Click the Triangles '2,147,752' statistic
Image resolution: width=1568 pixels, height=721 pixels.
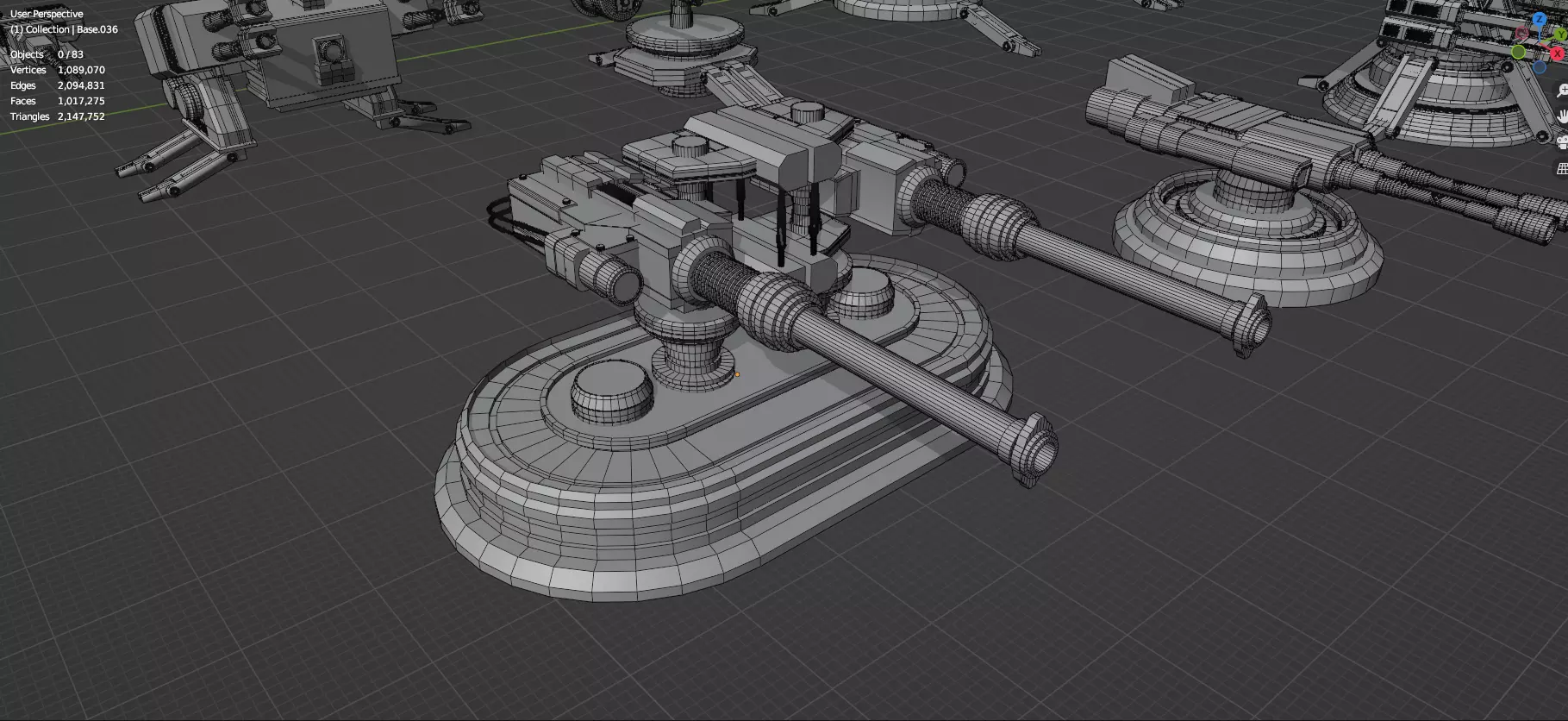(x=81, y=116)
